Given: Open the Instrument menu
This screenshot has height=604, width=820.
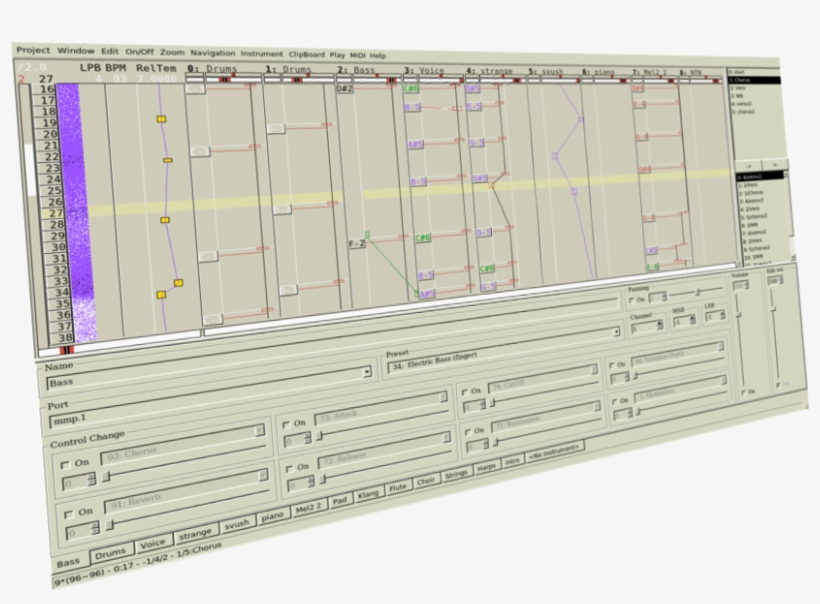Looking at the screenshot, I should click(x=261, y=53).
